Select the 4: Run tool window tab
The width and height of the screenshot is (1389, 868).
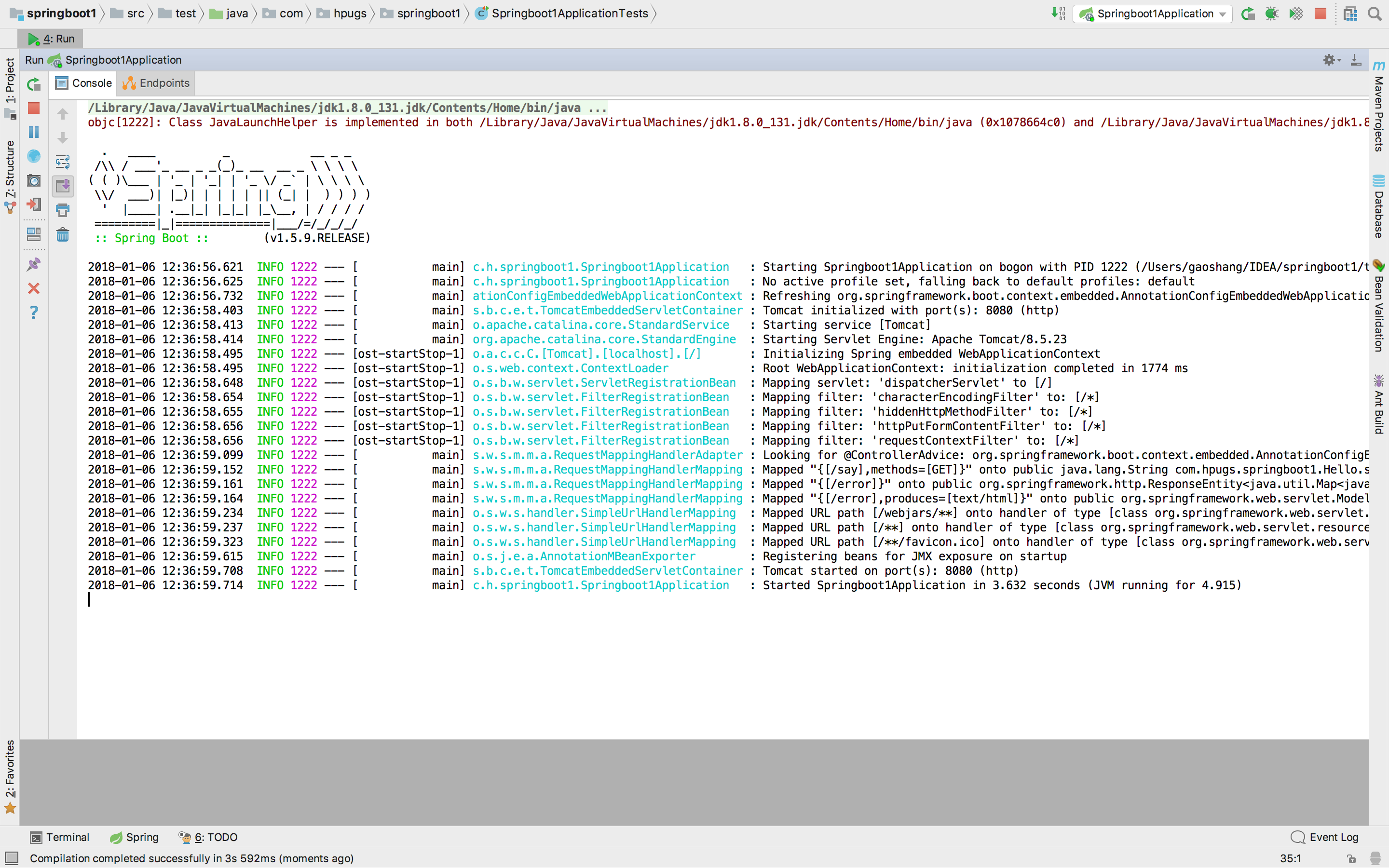(51, 39)
